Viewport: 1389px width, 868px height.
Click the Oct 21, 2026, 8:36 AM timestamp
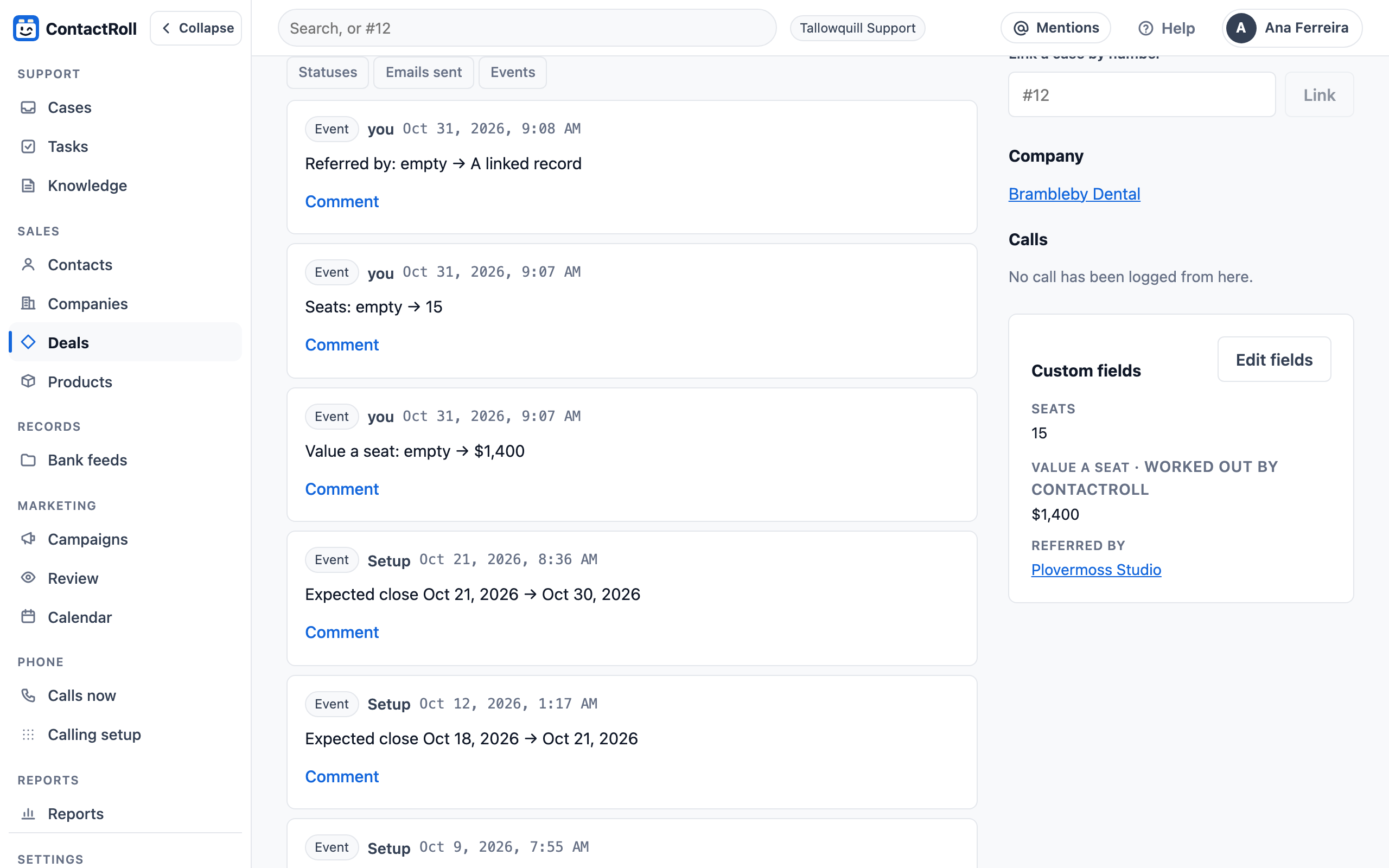point(508,559)
